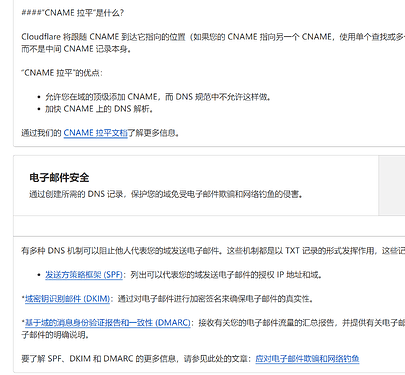Open the 应对电子邮件欺骗和网络钓鱼 article link
This screenshot has width=405, height=375.
coord(307,359)
